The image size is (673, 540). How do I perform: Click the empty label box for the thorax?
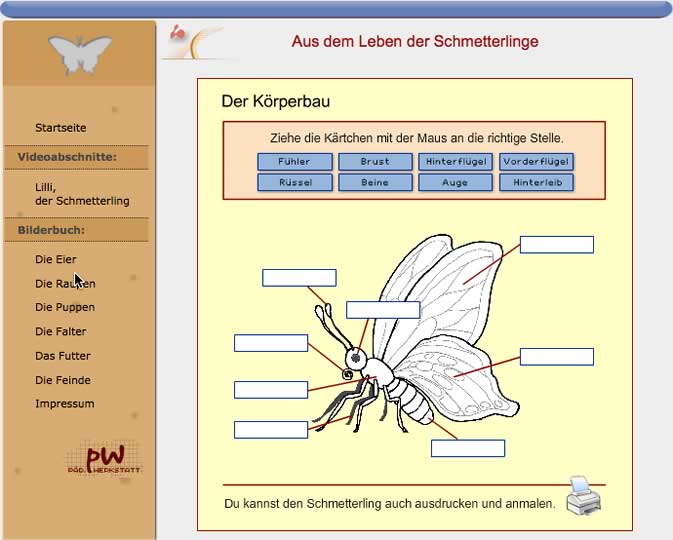(x=271, y=390)
